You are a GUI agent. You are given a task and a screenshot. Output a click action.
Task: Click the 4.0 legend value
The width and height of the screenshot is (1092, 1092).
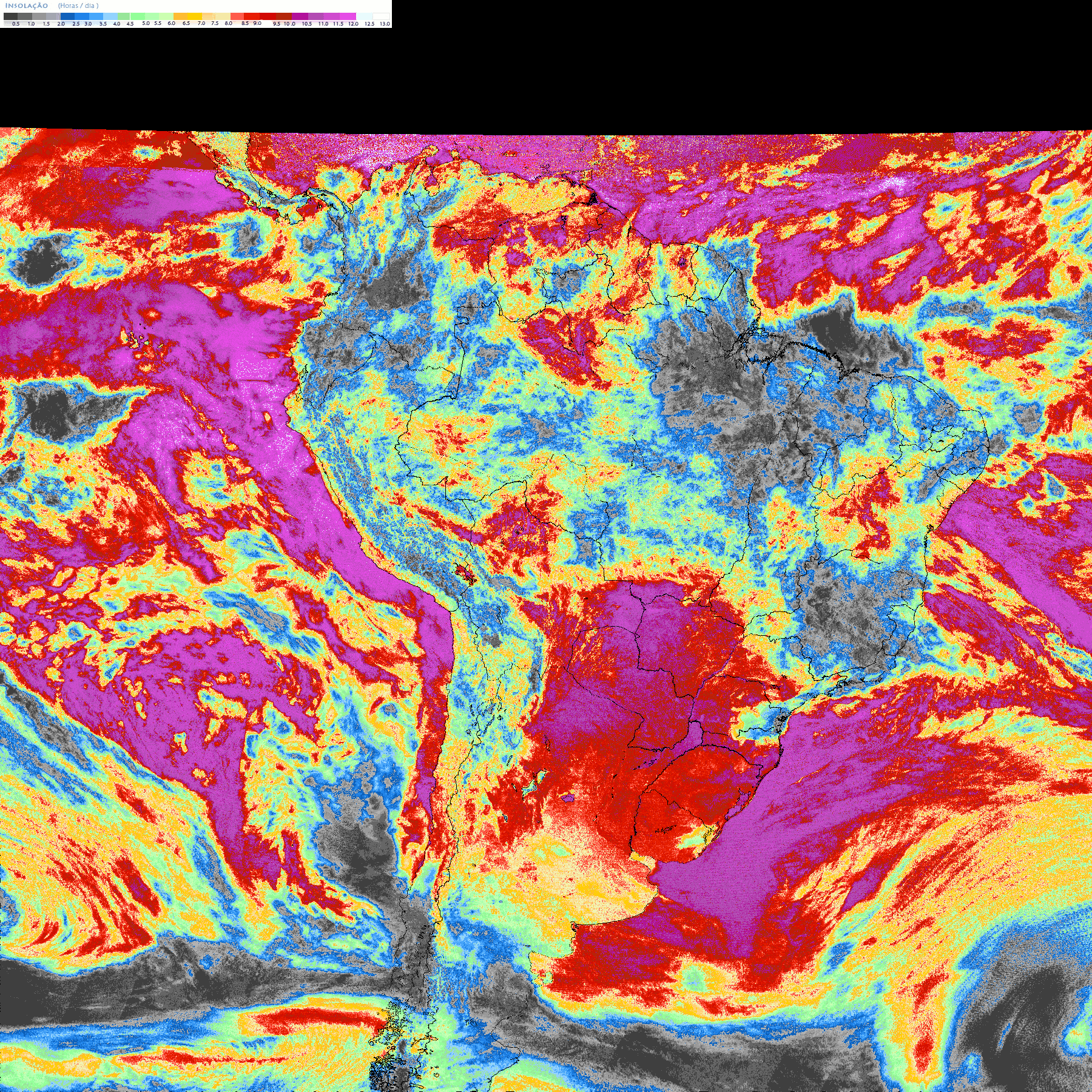(x=116, y=24)
